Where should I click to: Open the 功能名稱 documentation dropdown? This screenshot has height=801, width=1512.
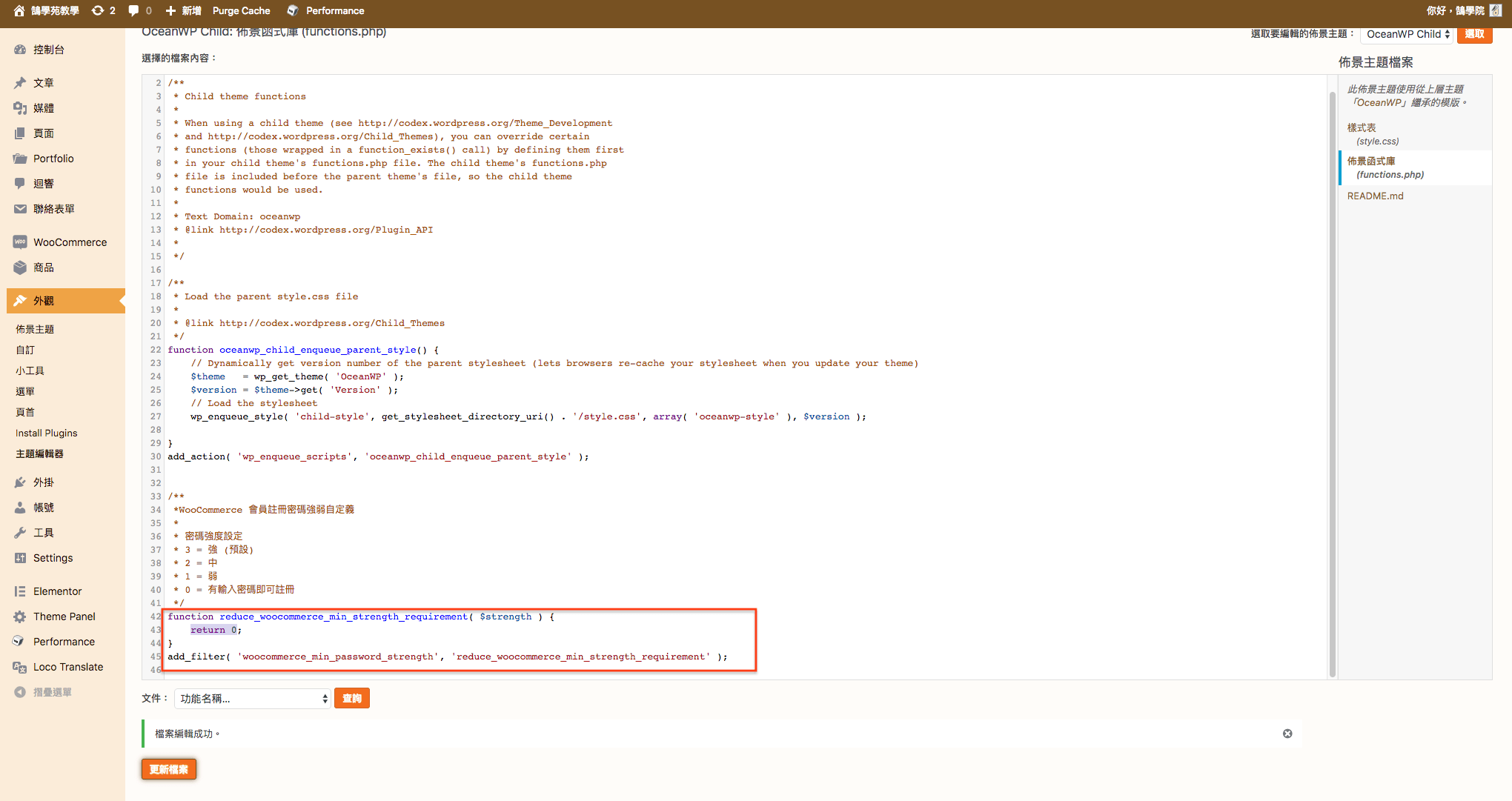[x=253, y=699]
